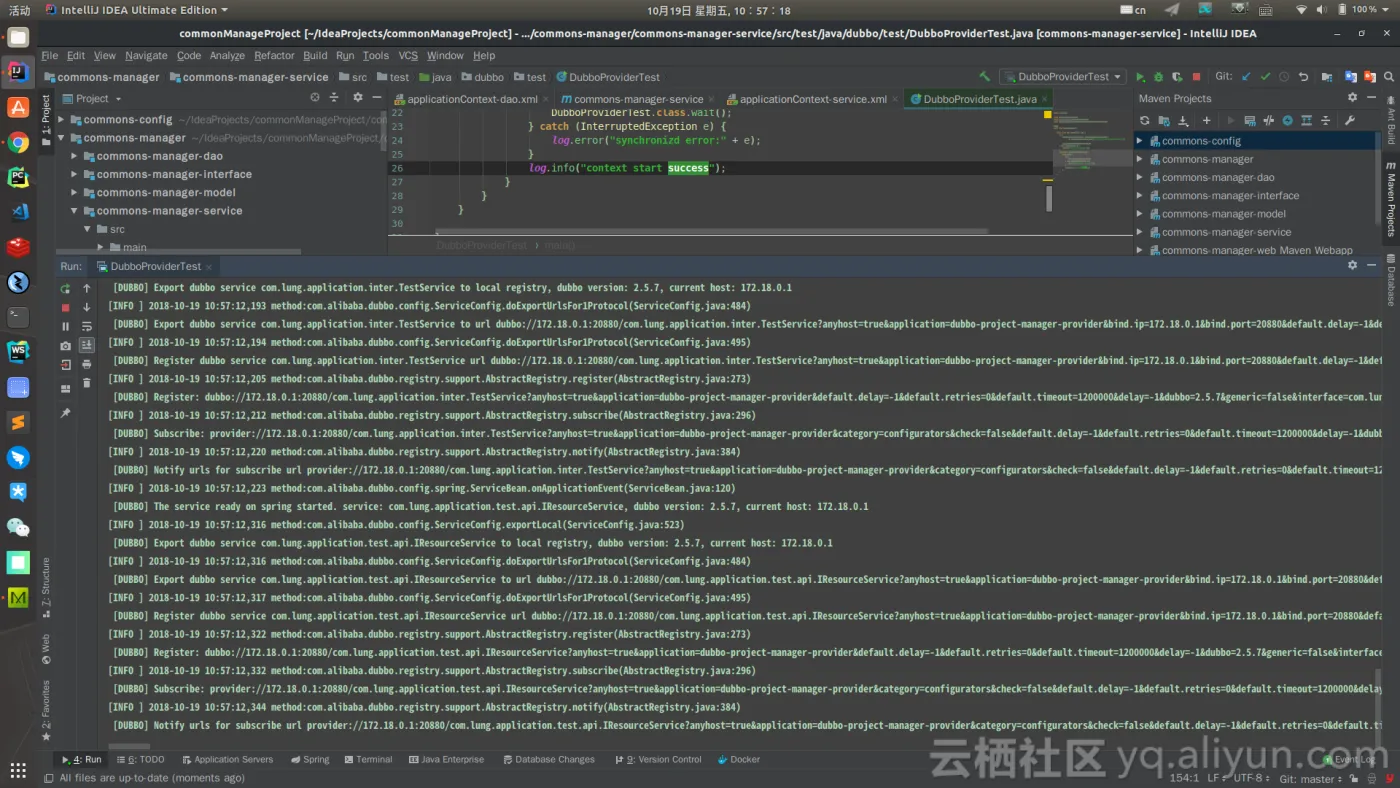Click Scroll from Source target icon in Project panel

coord(315,98)
